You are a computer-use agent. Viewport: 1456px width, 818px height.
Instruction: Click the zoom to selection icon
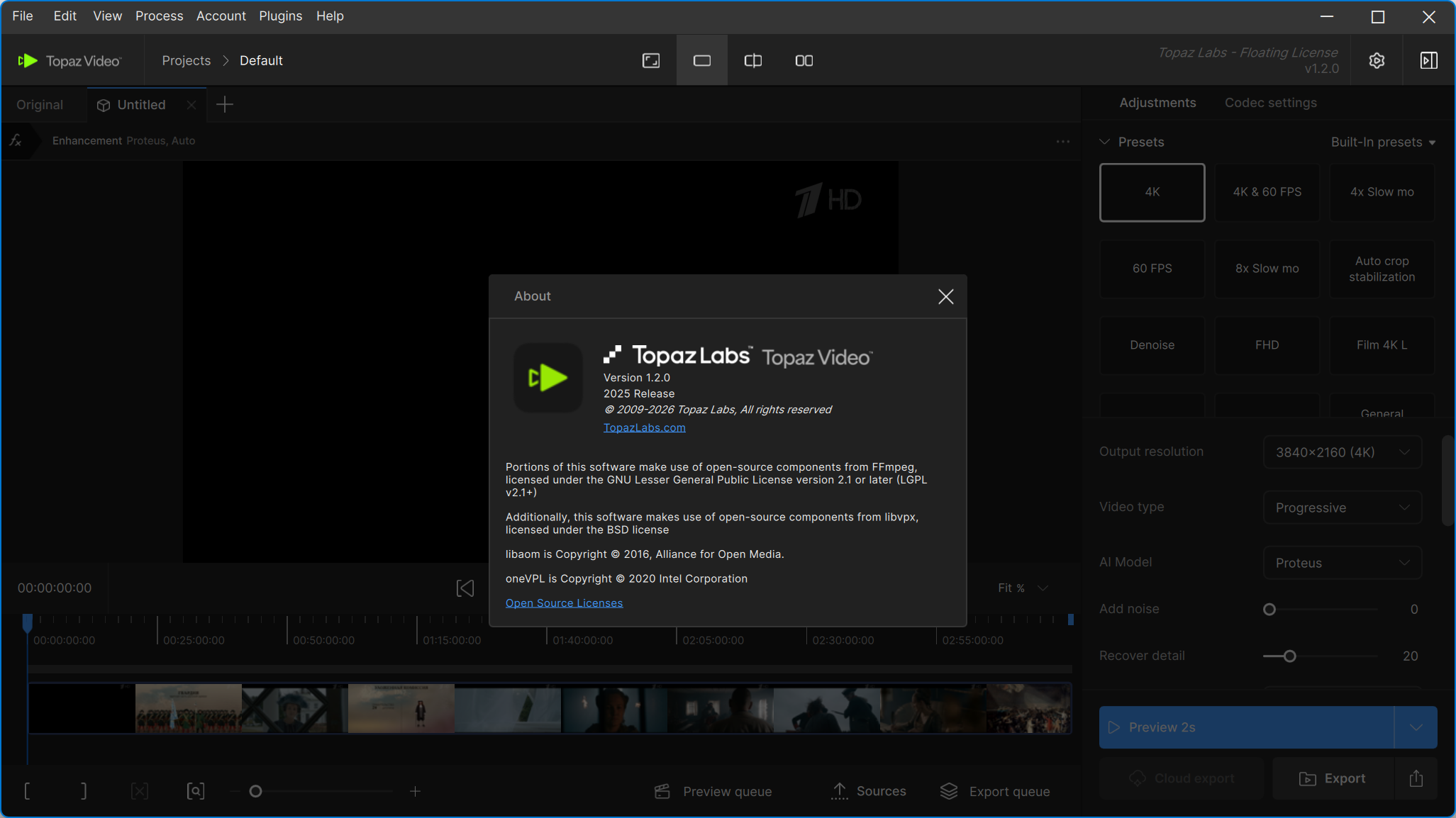click(196, 791)
